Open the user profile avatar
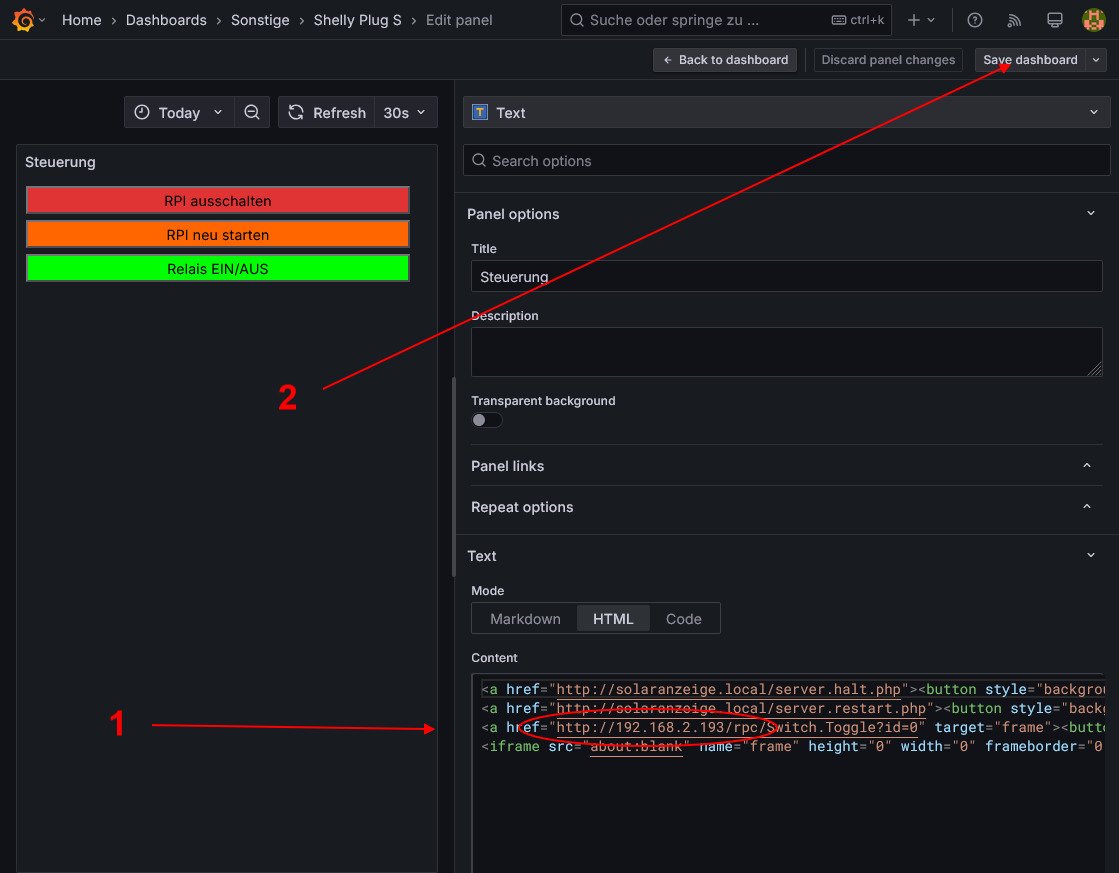 click(1093, 20)
